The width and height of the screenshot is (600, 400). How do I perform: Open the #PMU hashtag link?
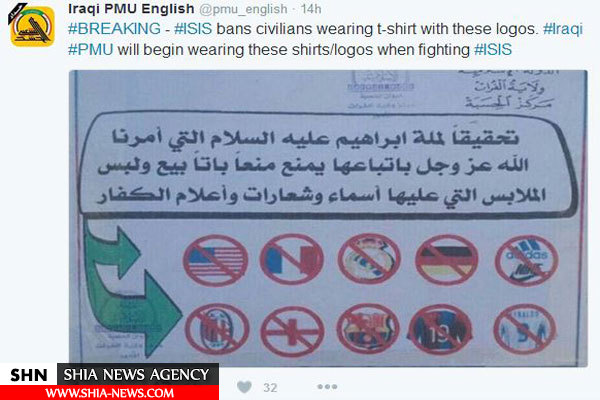point(91,50)
